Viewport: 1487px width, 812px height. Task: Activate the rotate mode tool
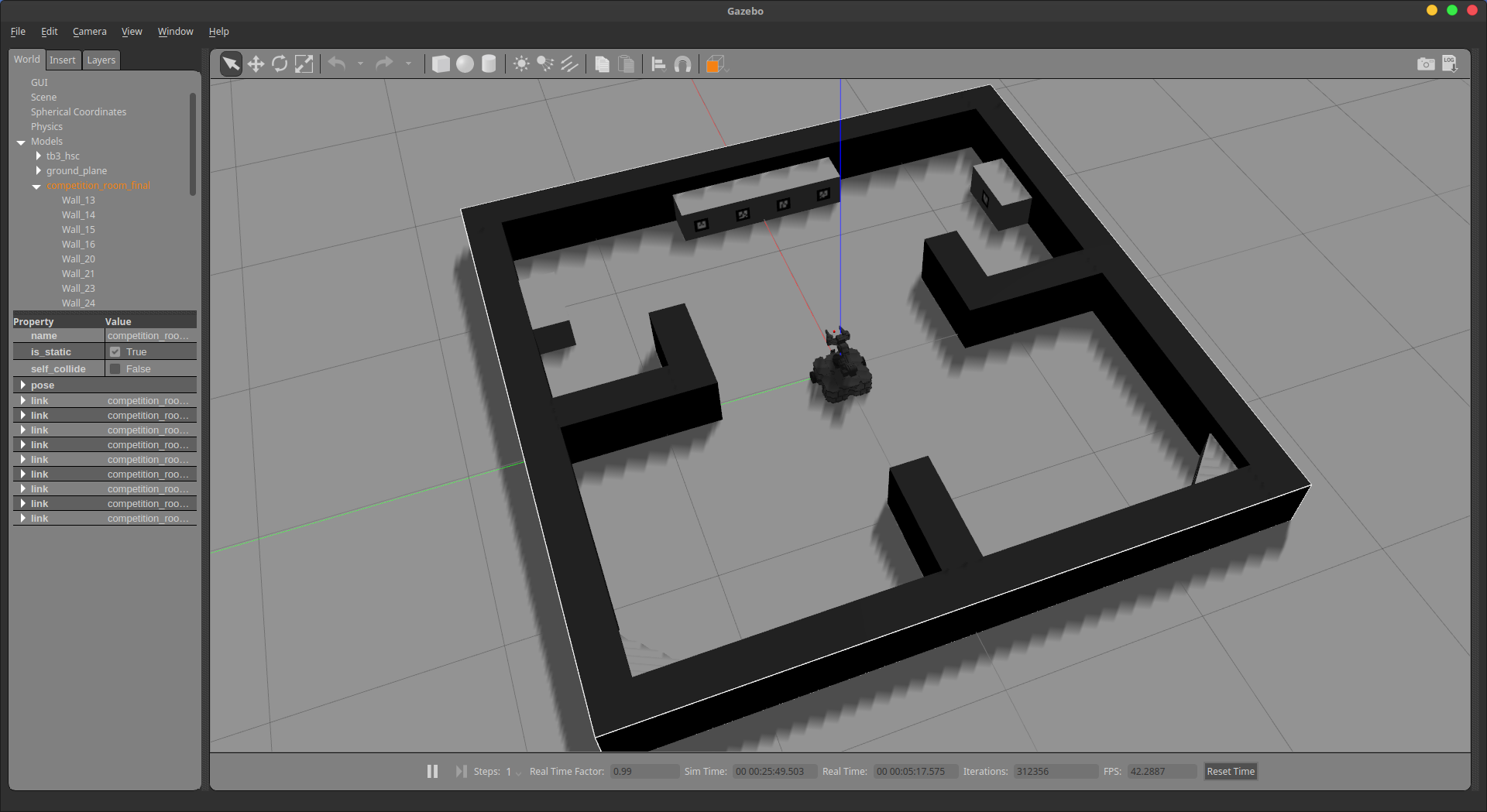coord(280,64)
